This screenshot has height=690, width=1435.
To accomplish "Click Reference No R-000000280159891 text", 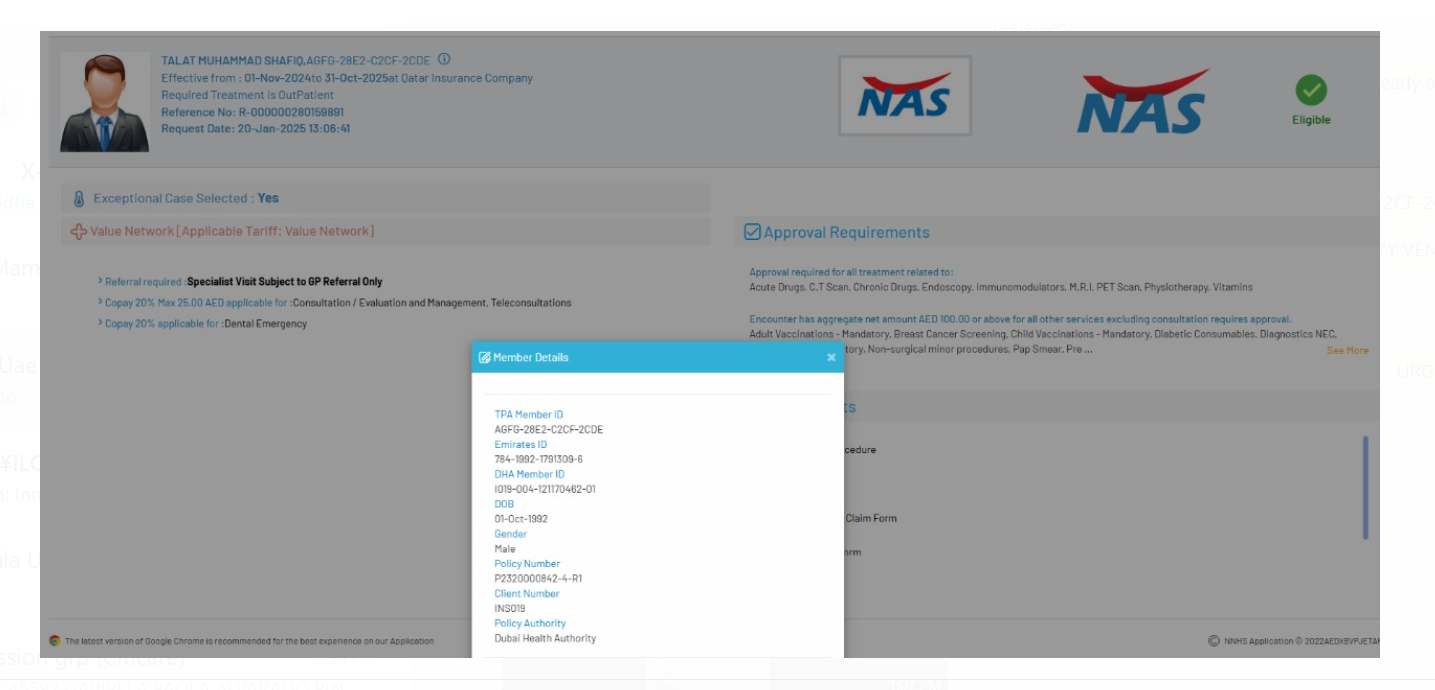I will pos(252,112).
